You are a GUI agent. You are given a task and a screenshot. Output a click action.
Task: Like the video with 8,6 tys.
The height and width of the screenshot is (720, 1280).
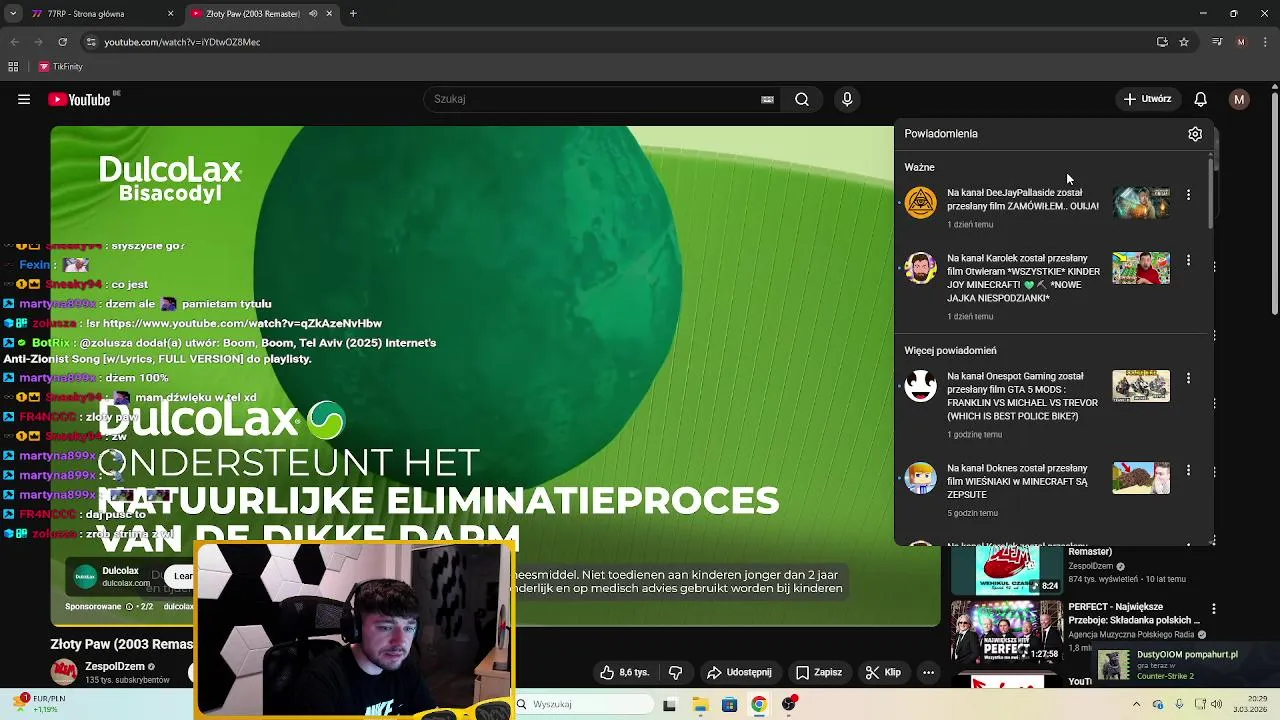[x=625, y=673]
